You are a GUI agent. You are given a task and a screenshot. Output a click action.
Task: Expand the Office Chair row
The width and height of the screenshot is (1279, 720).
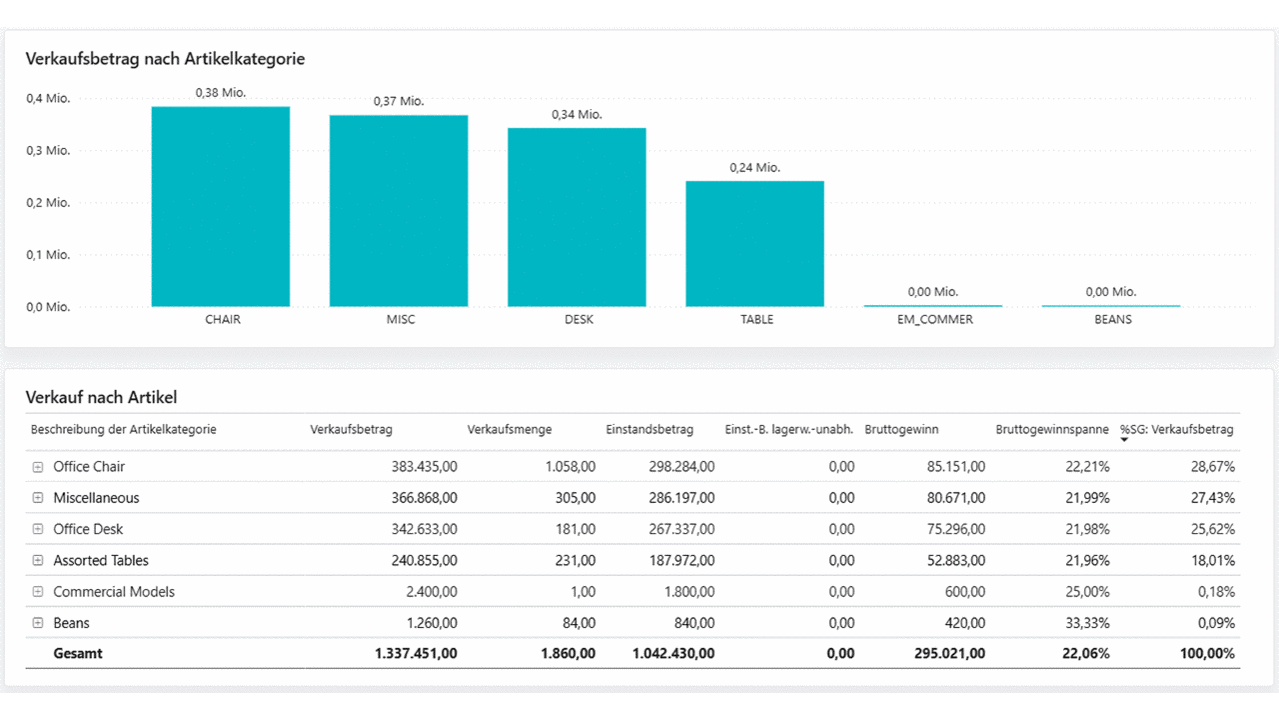pyautogui.click(x=38, y=467)
